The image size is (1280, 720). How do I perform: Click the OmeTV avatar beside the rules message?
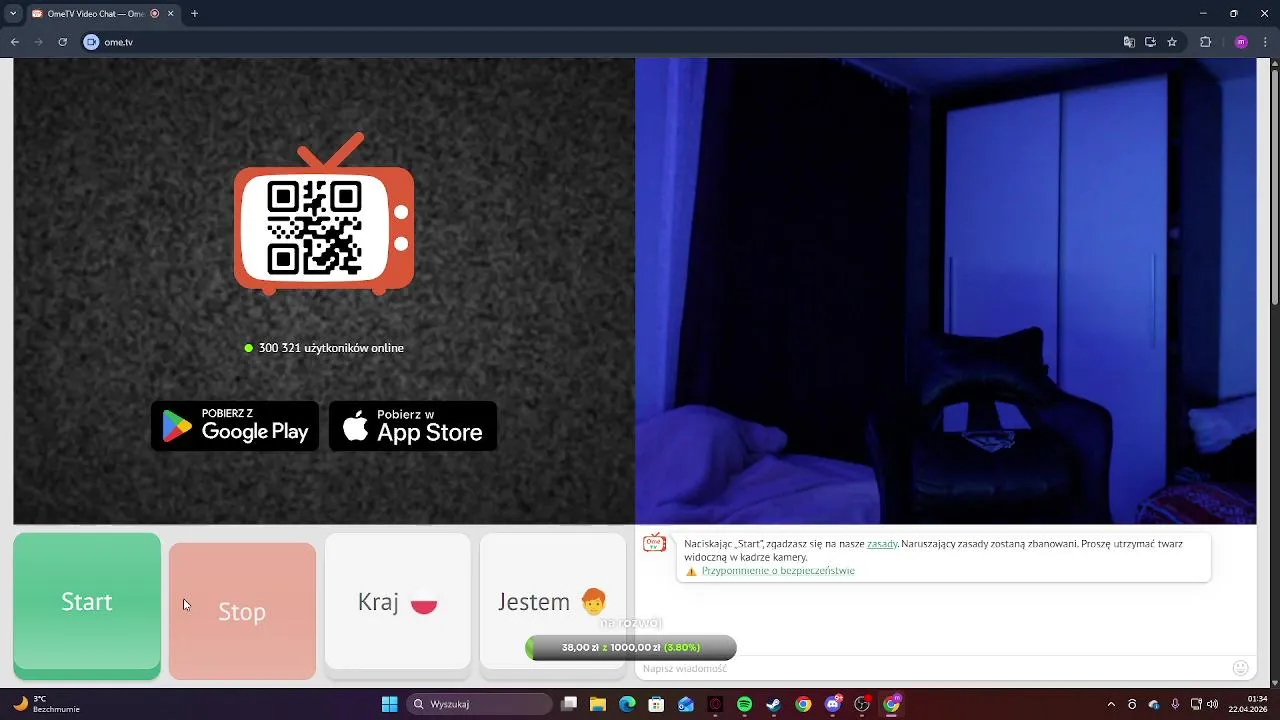[654, 542]
